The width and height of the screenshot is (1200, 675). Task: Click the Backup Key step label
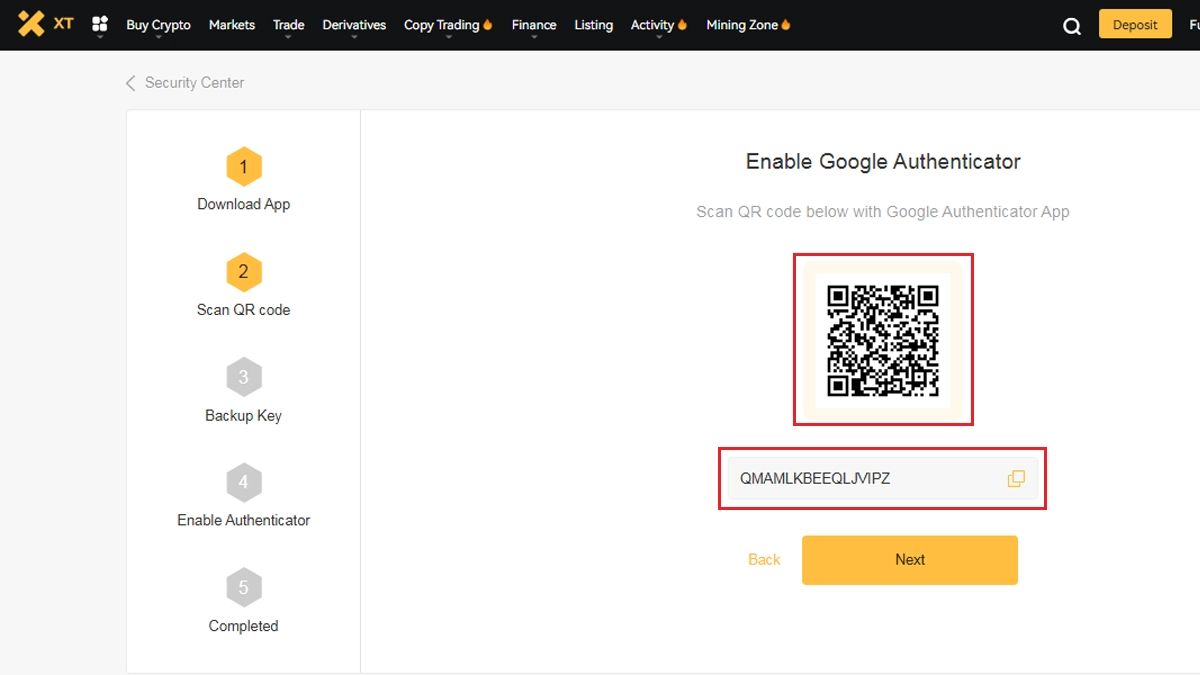[x=243, y=416]
